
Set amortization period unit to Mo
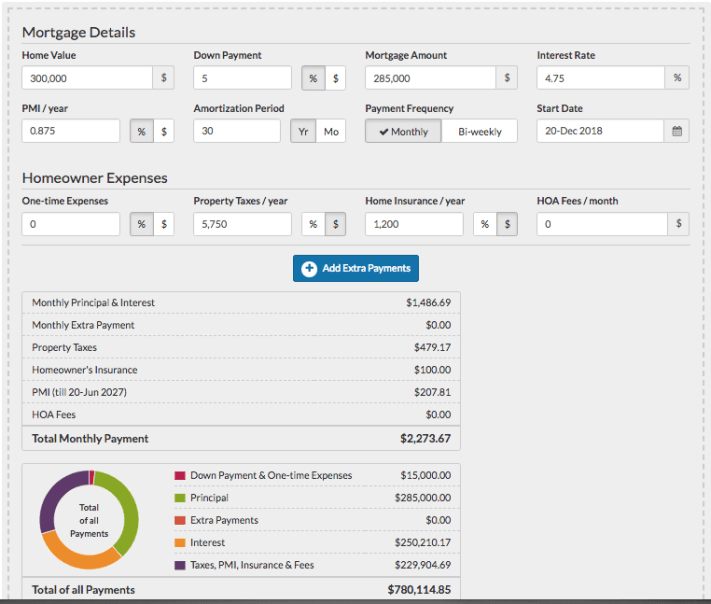(x=331, y=131)
